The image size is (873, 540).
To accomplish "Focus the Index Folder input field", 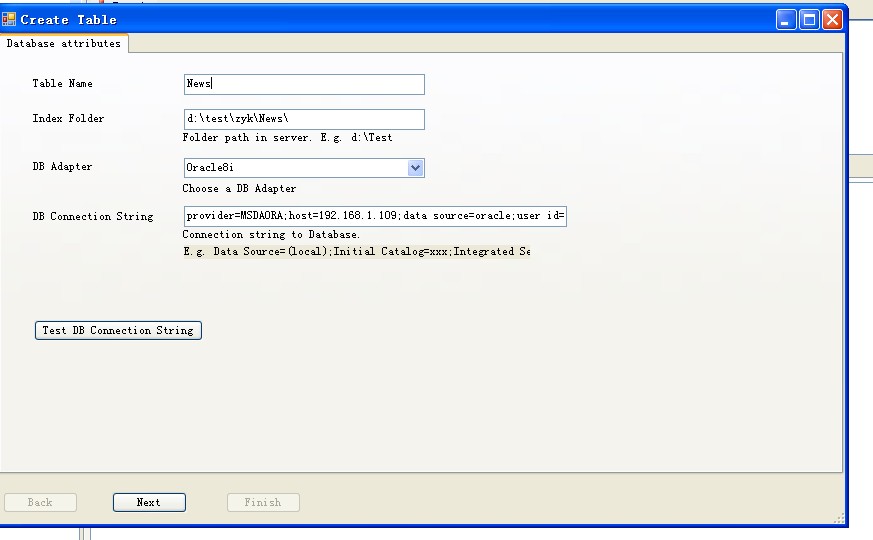I will click(304, 119).
